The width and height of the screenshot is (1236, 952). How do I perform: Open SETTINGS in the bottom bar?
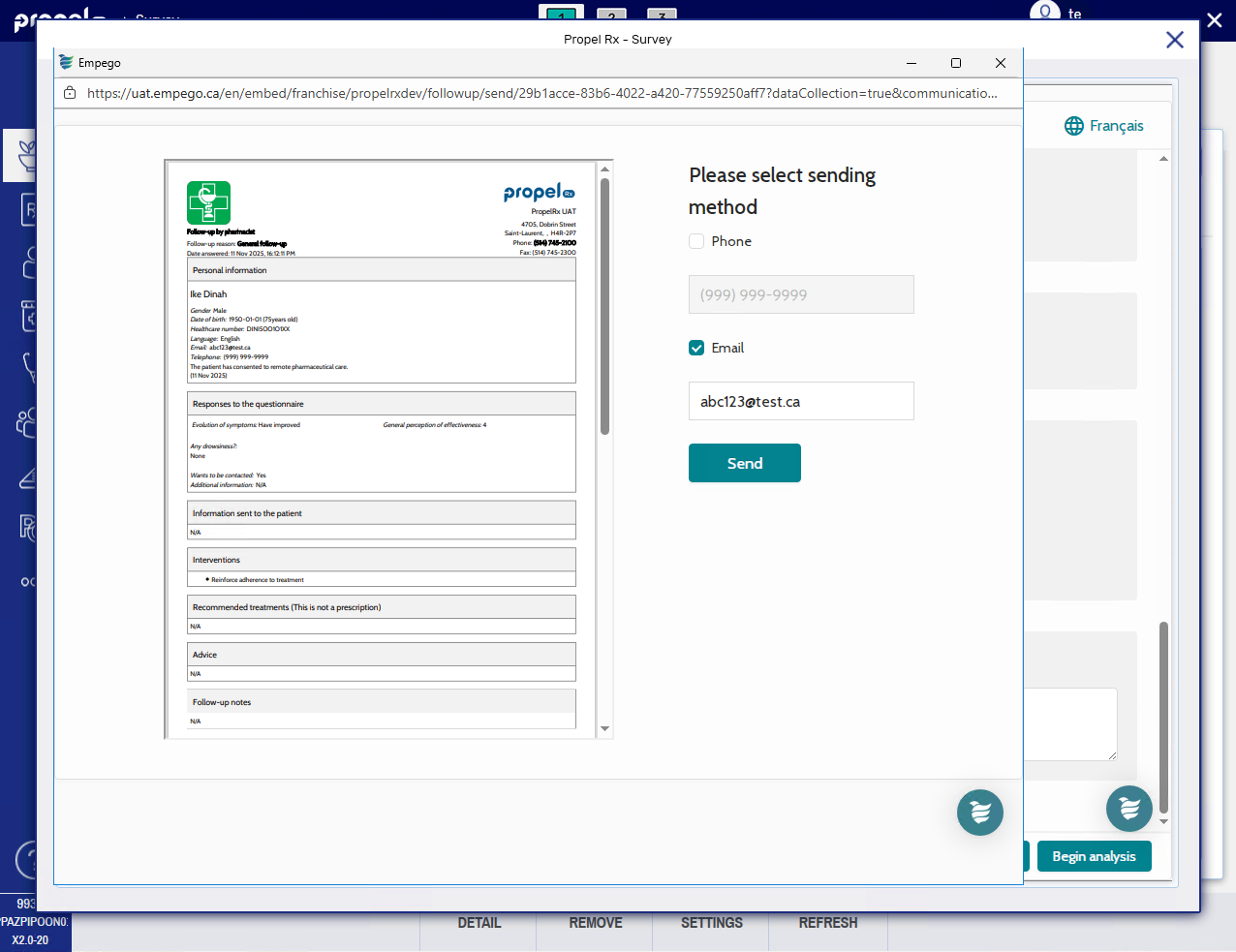(711, 923)
